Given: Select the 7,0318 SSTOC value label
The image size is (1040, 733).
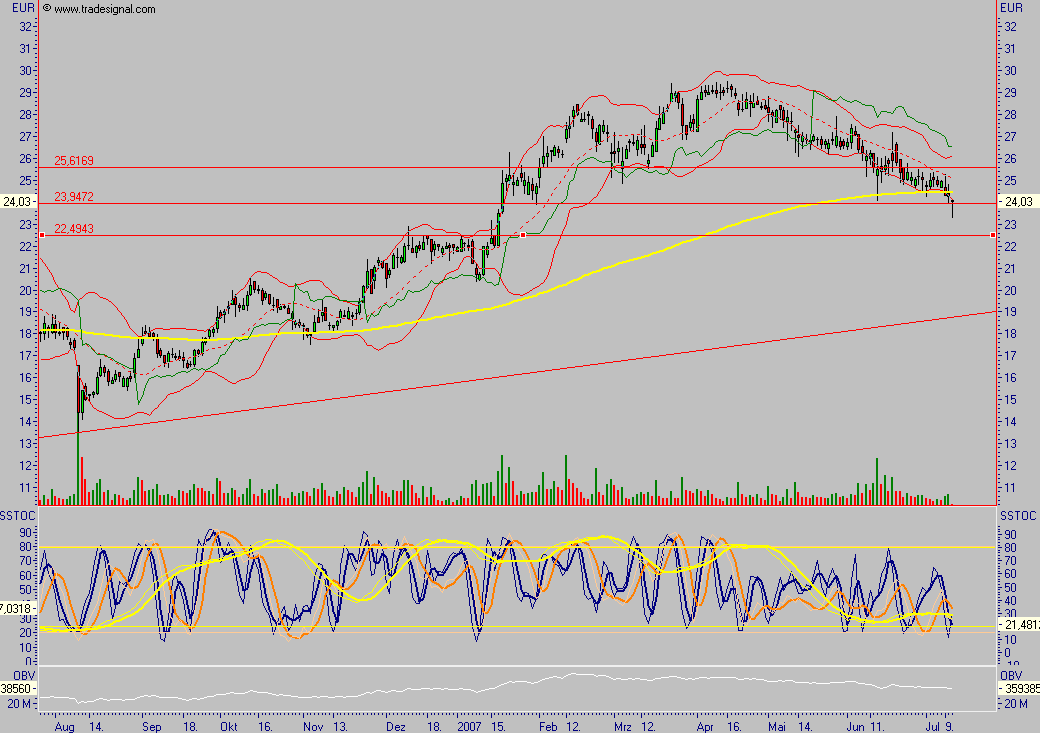Looking at the screenshot, I should pyautogui.click(x=15, y=606).
